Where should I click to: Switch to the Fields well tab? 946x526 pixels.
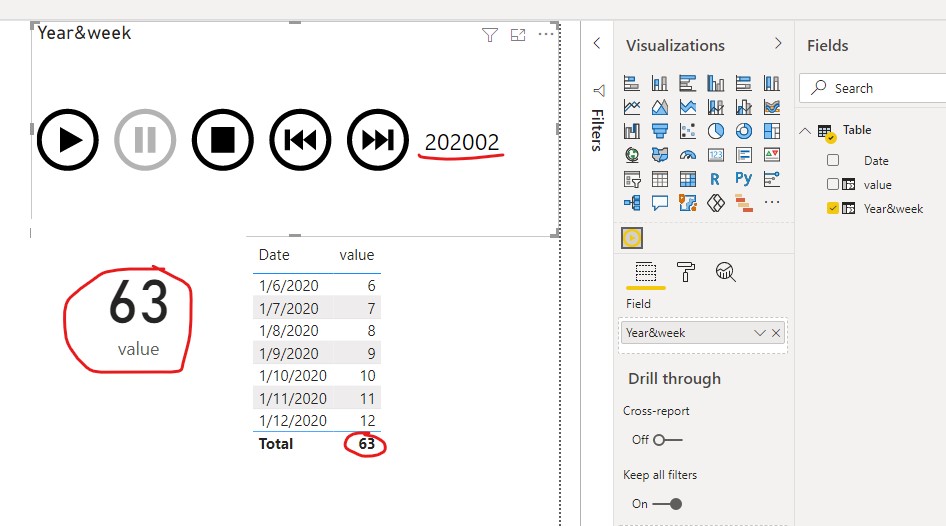pyautogui.click(x=646, y=273)
